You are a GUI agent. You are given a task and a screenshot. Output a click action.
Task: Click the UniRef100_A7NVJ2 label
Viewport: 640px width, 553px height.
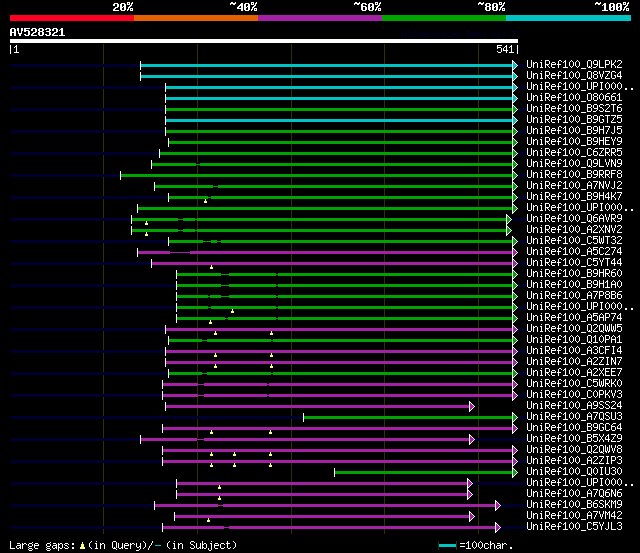[x=574, y=186]
